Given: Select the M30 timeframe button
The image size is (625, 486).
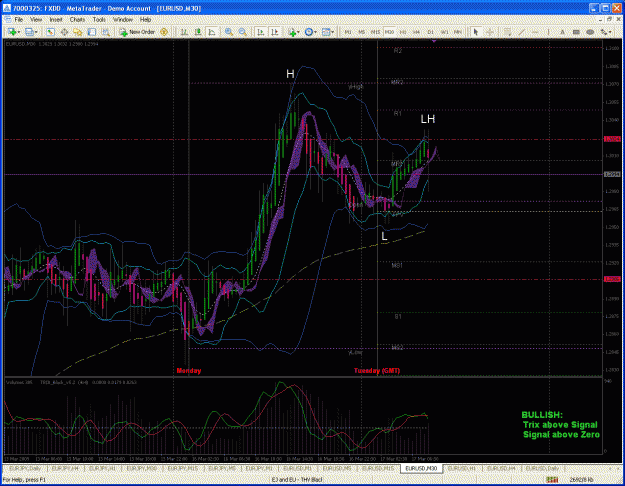Looking at the screenshot, I should tap(389, 32).
